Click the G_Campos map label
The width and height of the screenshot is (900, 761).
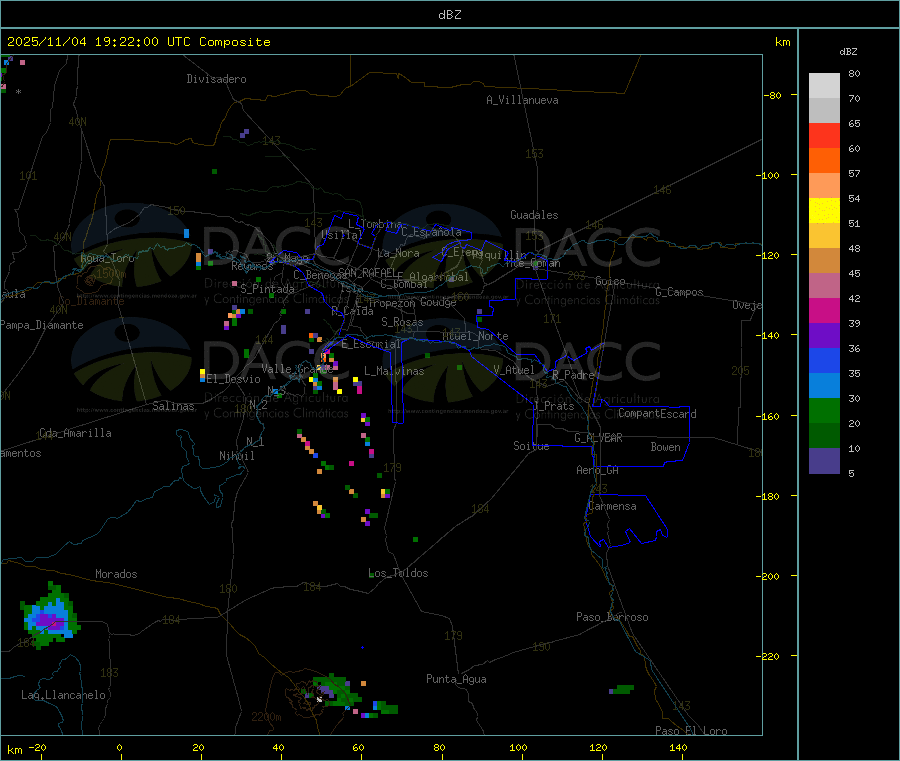pyautogui.click(x=679, y=292)
